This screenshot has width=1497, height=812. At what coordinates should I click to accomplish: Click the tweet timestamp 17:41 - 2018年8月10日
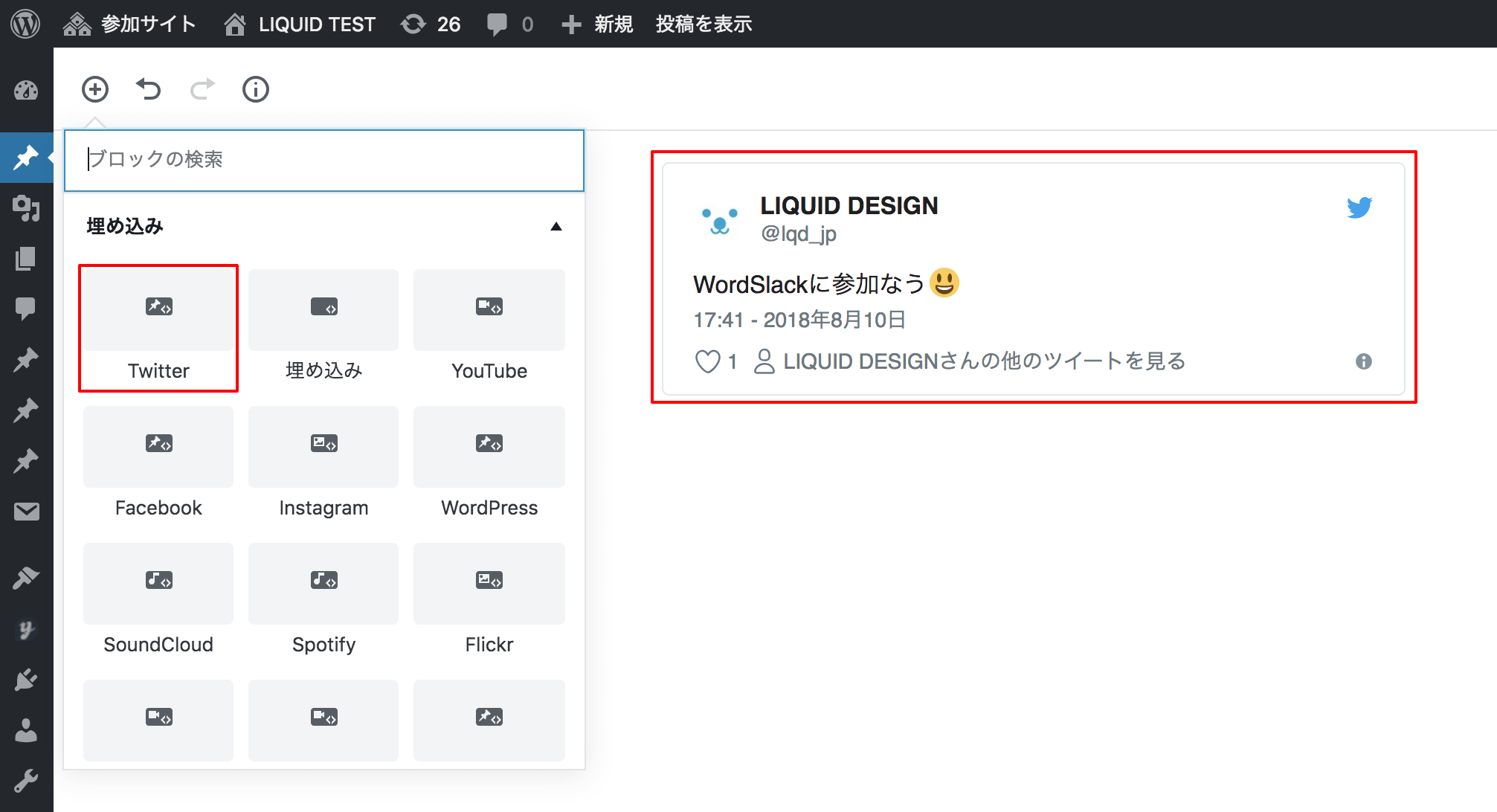pos(799,320)
